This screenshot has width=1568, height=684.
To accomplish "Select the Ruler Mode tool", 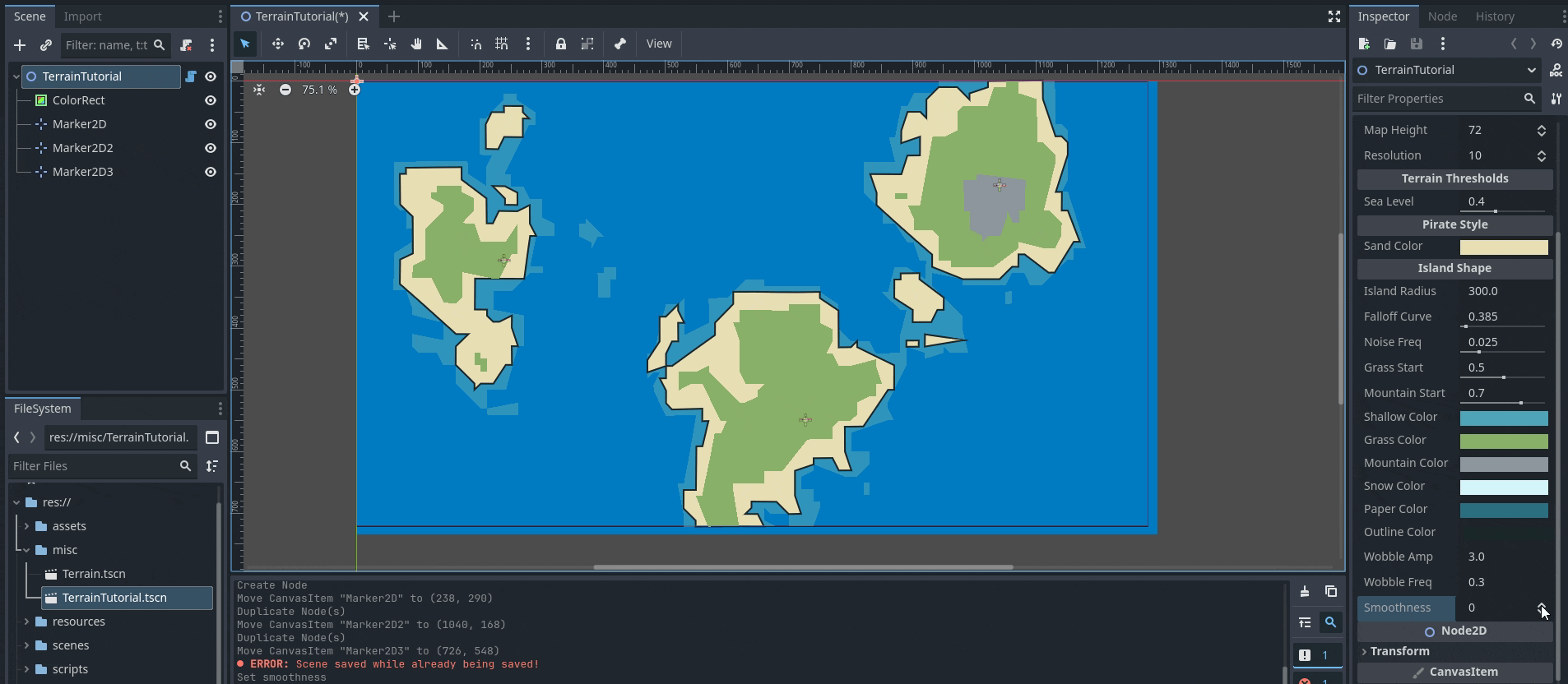I will tap(442, 44).
